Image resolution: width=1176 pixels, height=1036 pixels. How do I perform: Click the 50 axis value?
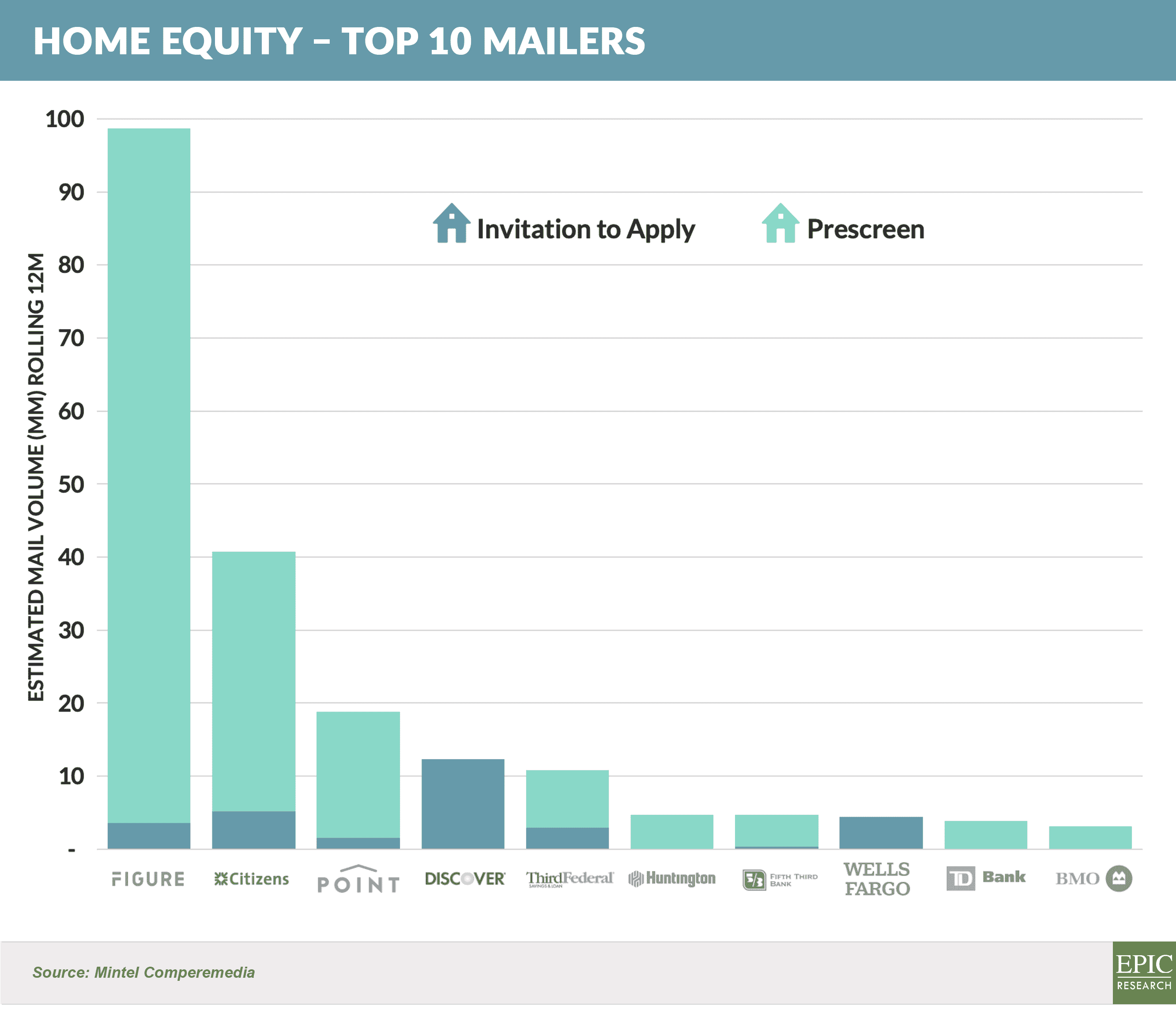(x=72, y=484)
